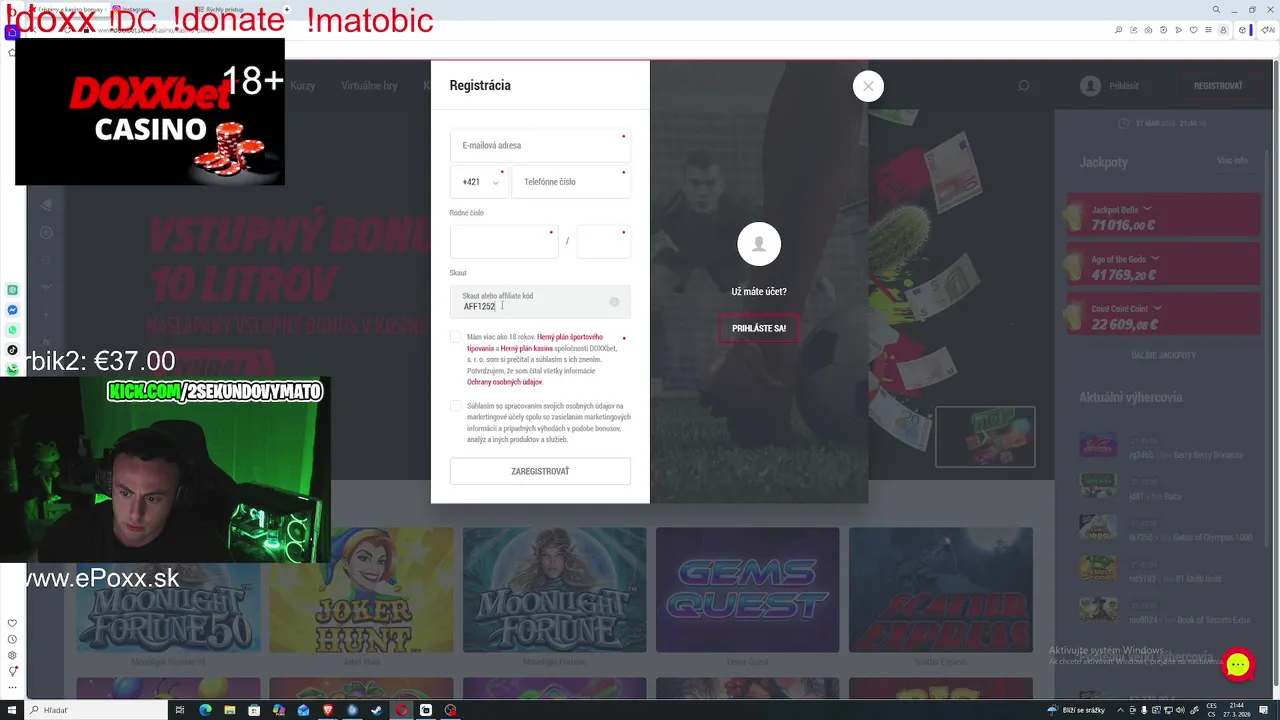The image size is (1280, 720).
Task: Open Brave browser from taskbar
Action: point(328,710)
